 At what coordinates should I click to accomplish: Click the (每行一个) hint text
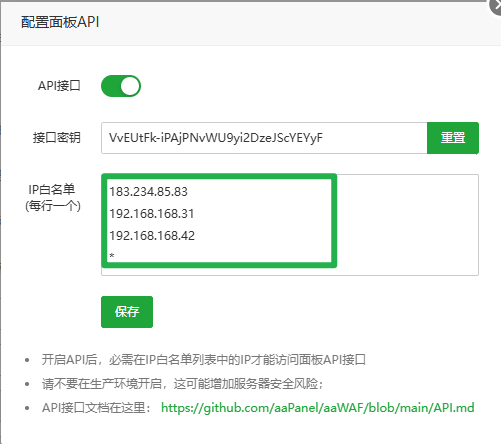tap(53, 206)
